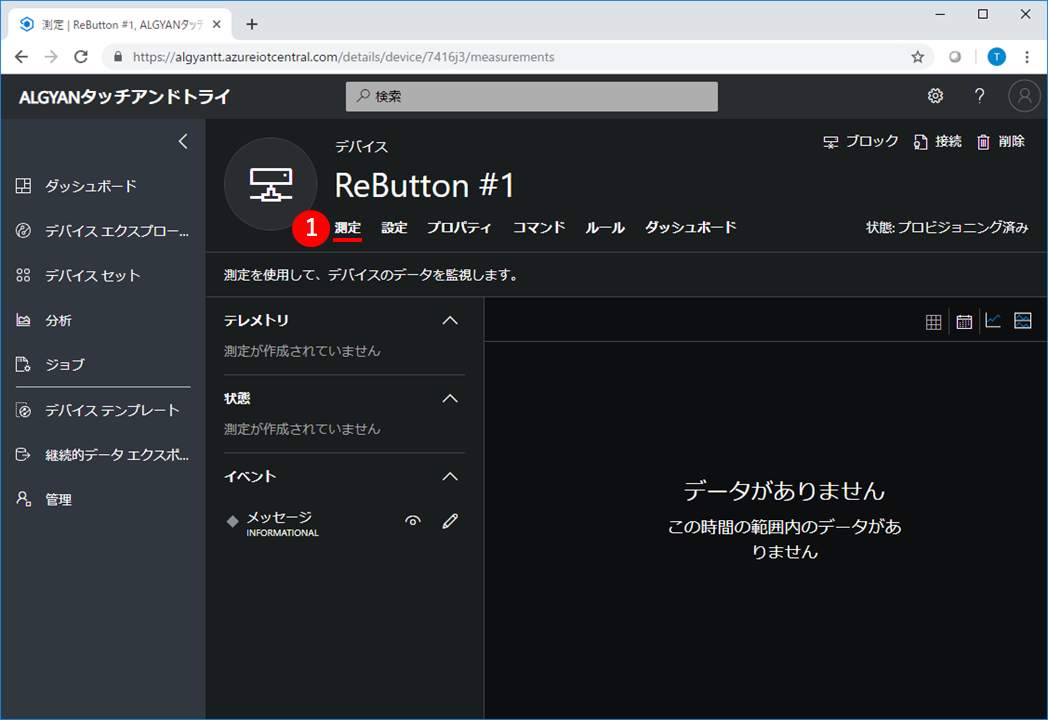
Task: Select the 測定 tab
Action: pos(348,228)
